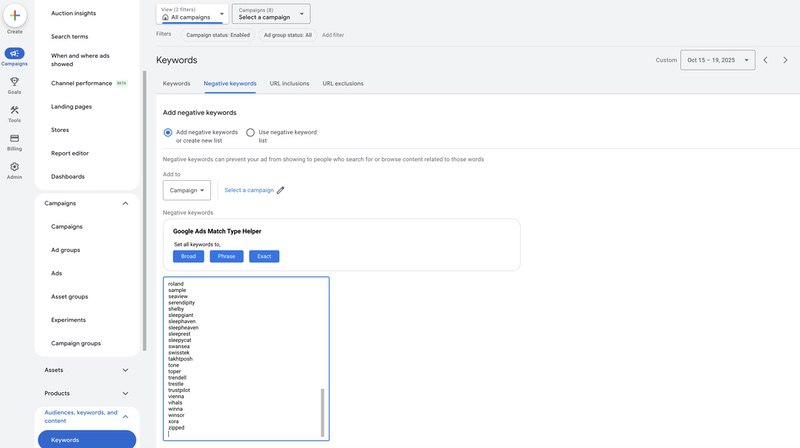This screenshot has width=800, height=448.
Task: Open Search terms in sidebar
Action: 69,37
